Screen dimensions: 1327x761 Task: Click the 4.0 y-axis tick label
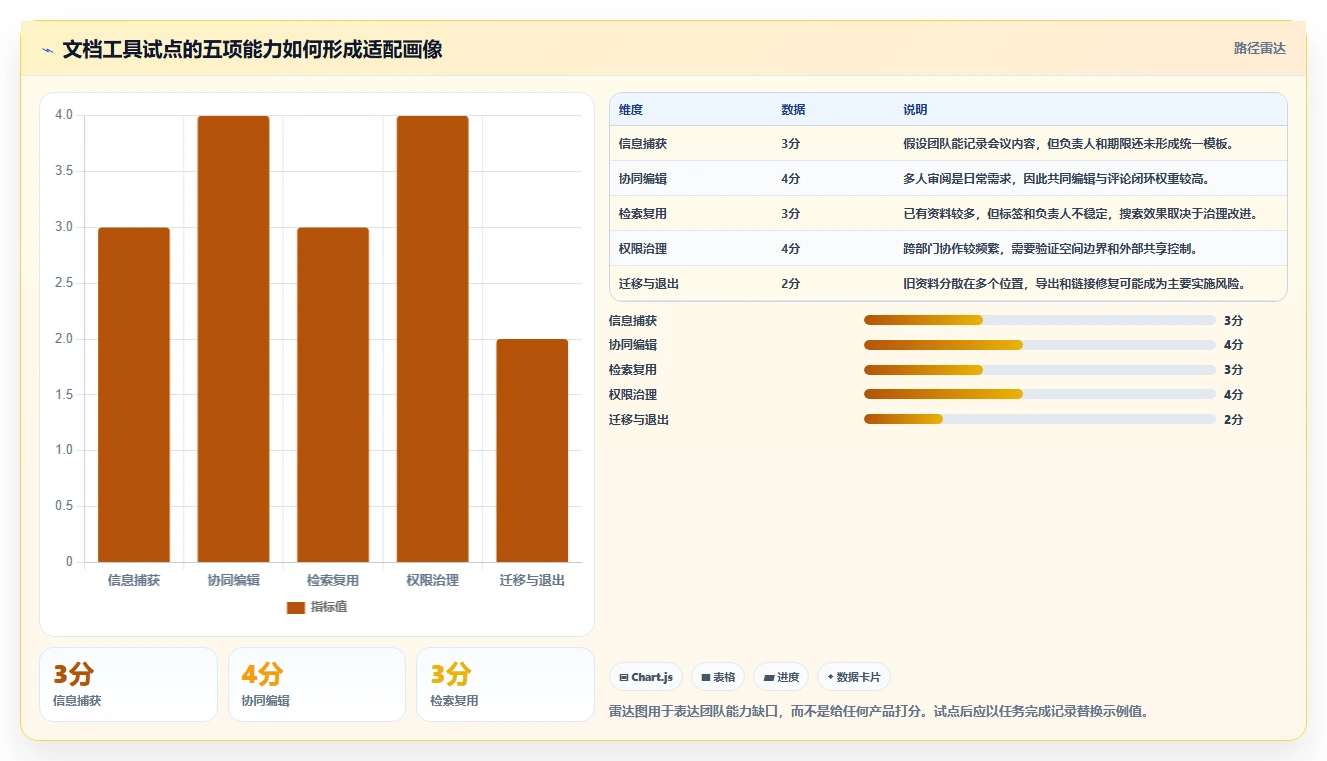64,115
